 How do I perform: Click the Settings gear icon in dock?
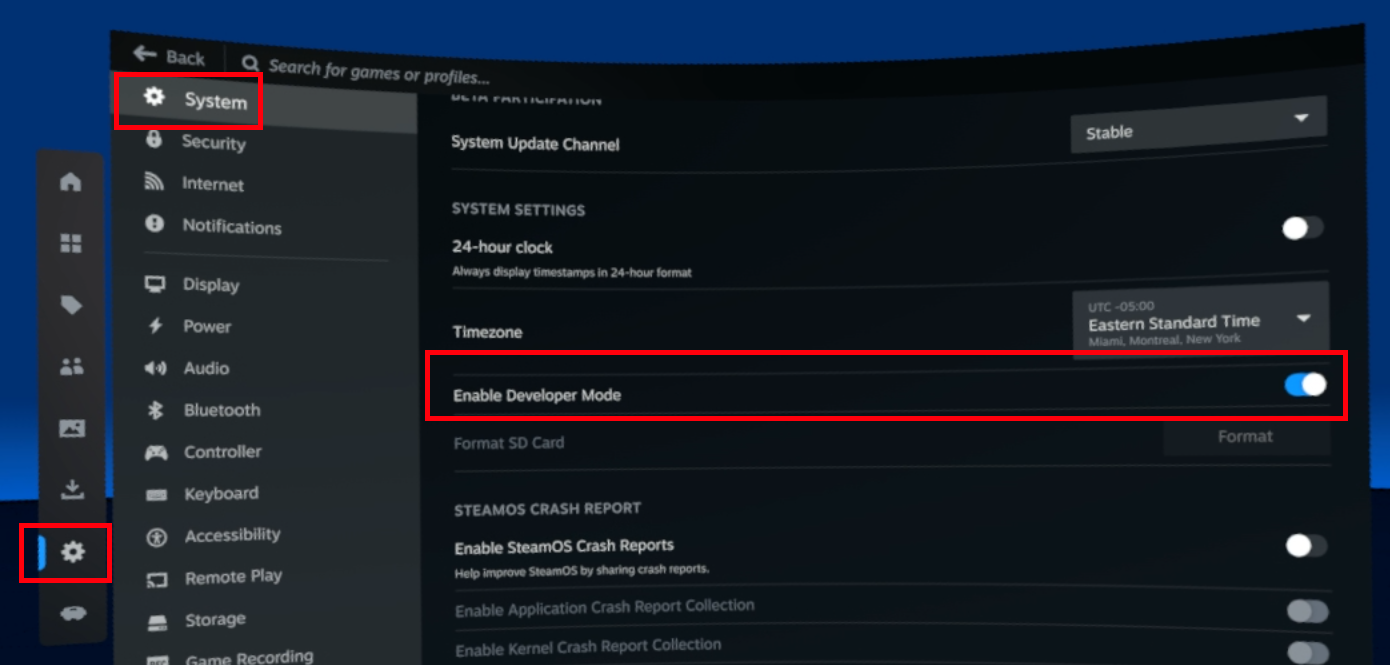(x=72, y=551)
